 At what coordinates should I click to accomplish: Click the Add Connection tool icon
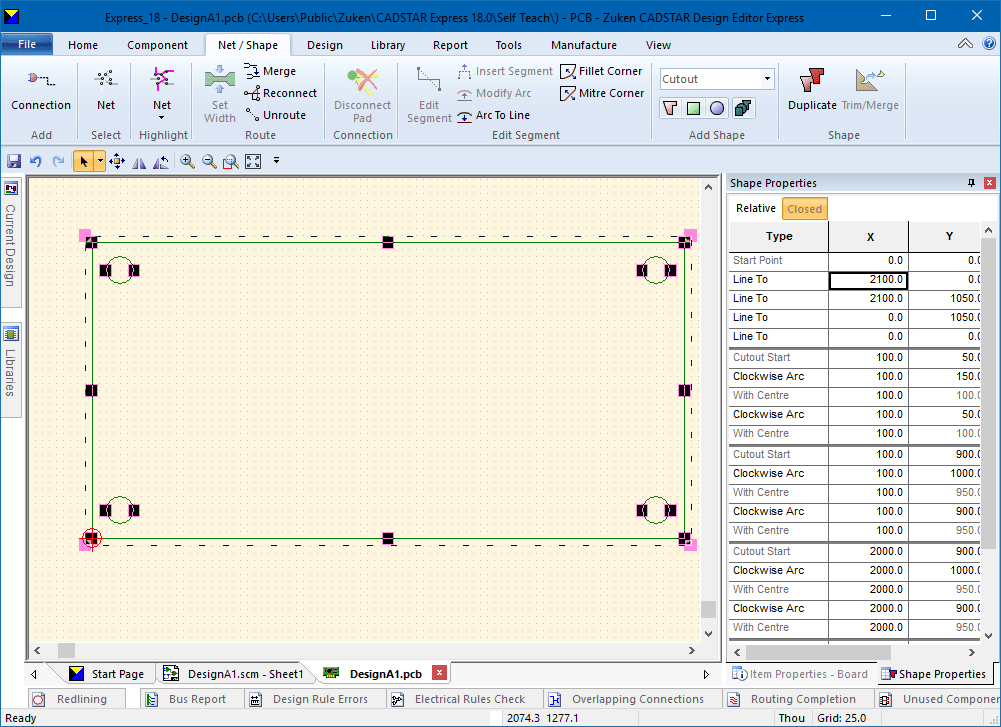(41, 79)
